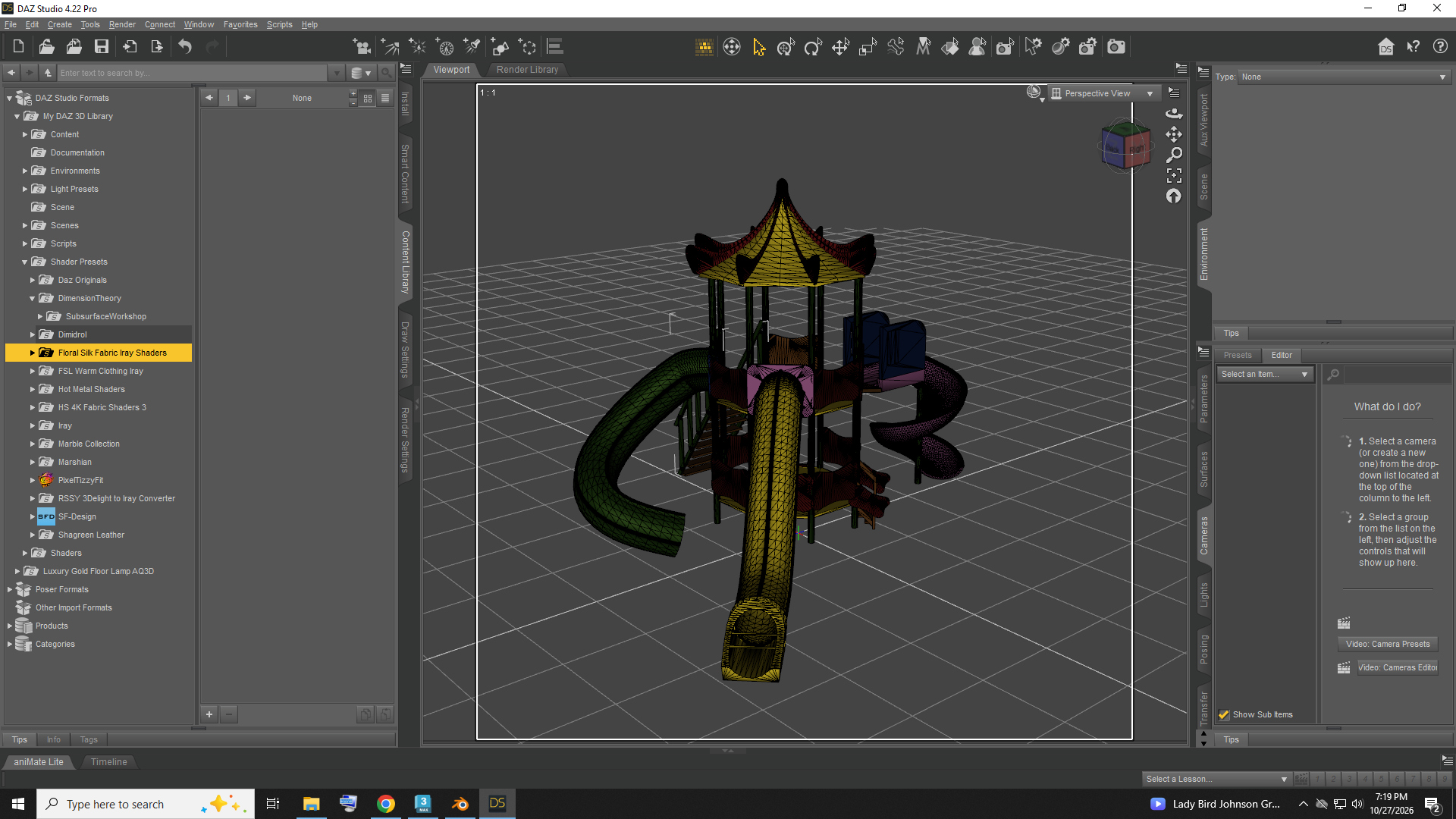
Task: Select Marble Collection tree item
Action: click(x=89, y=444)
